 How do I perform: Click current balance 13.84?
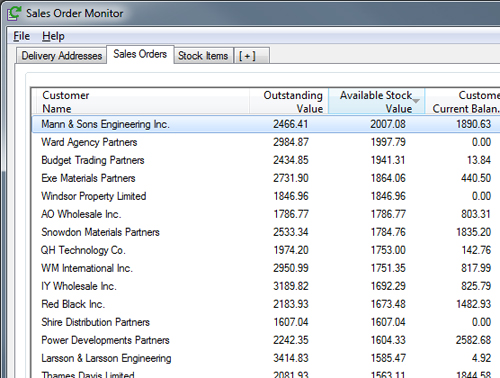tap(479, 160)
